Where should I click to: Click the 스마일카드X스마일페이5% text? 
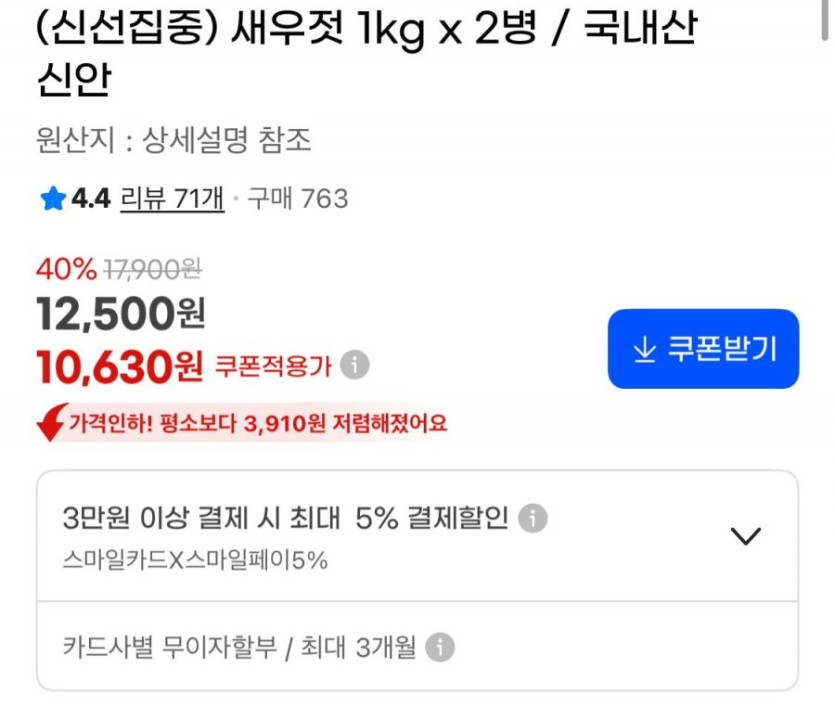pos(195,560)
